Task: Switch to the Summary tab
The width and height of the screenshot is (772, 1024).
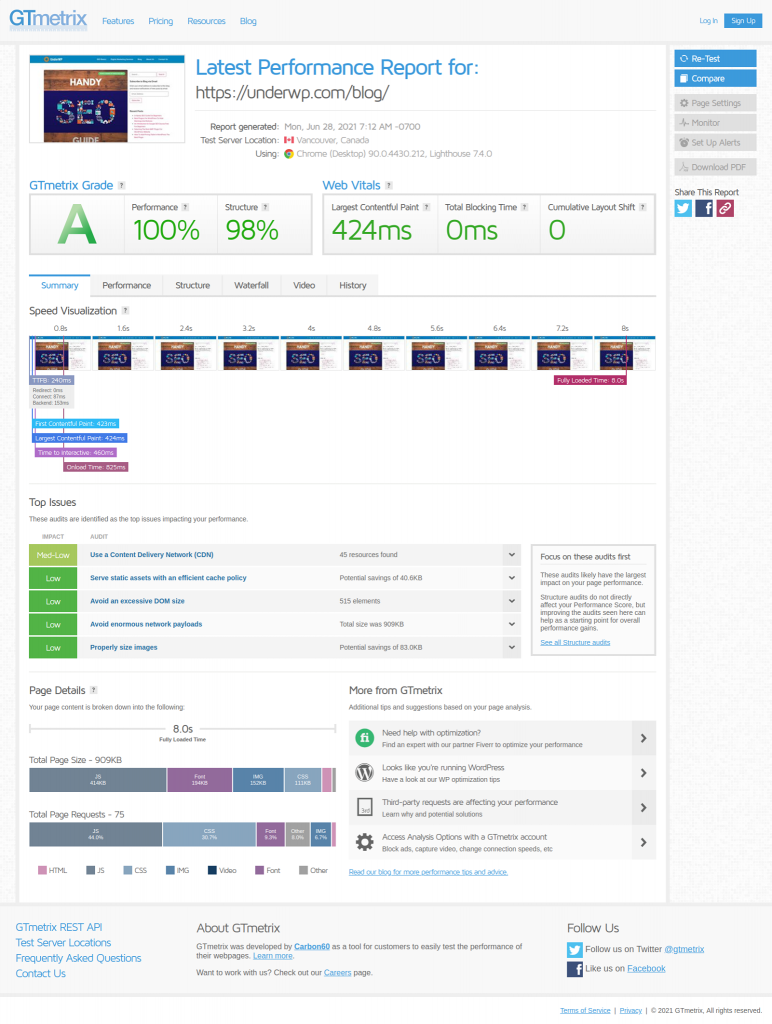Action: (59, 285)
